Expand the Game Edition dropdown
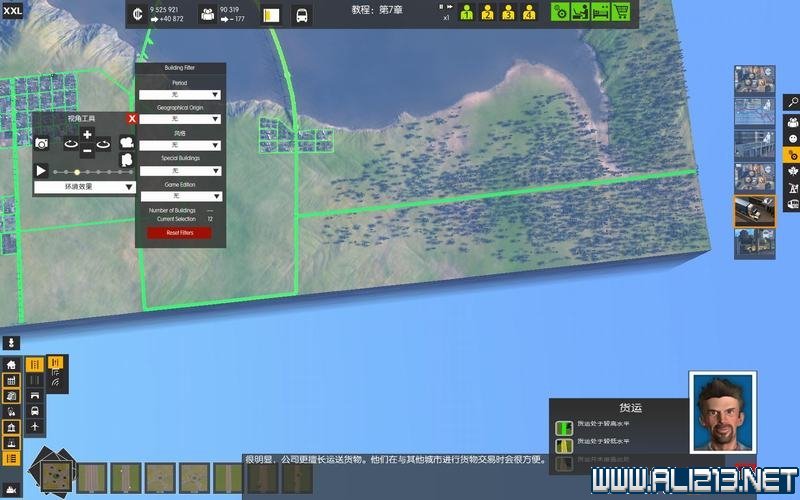Screen dimensions: 800x500 pos(180,196)
